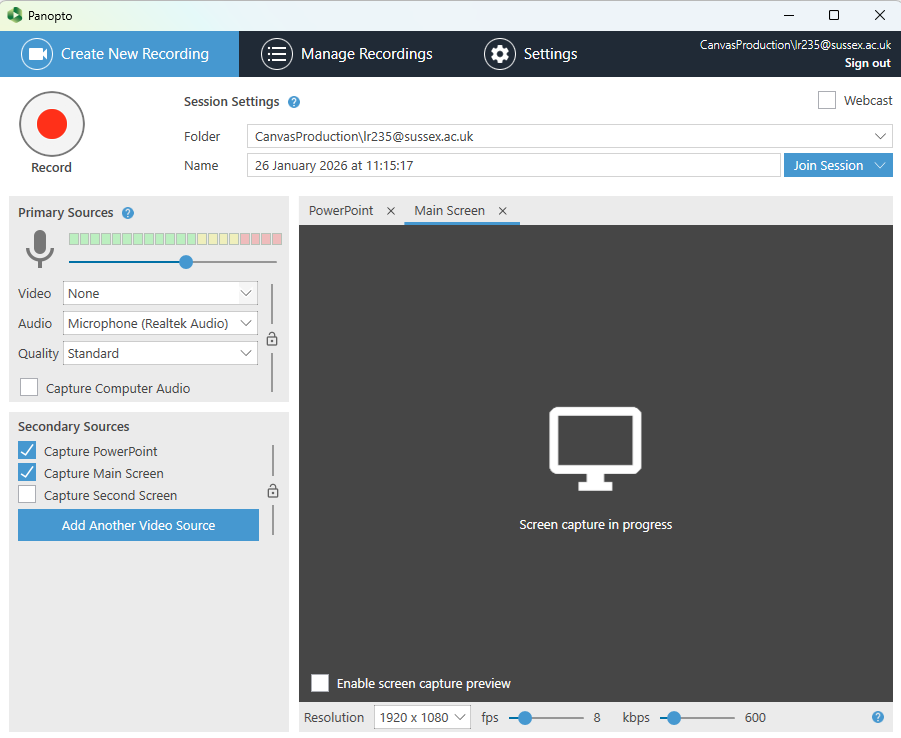Click the fps slider handle
This screenshot has width=901, height=738.
click(x=525, y=717)
